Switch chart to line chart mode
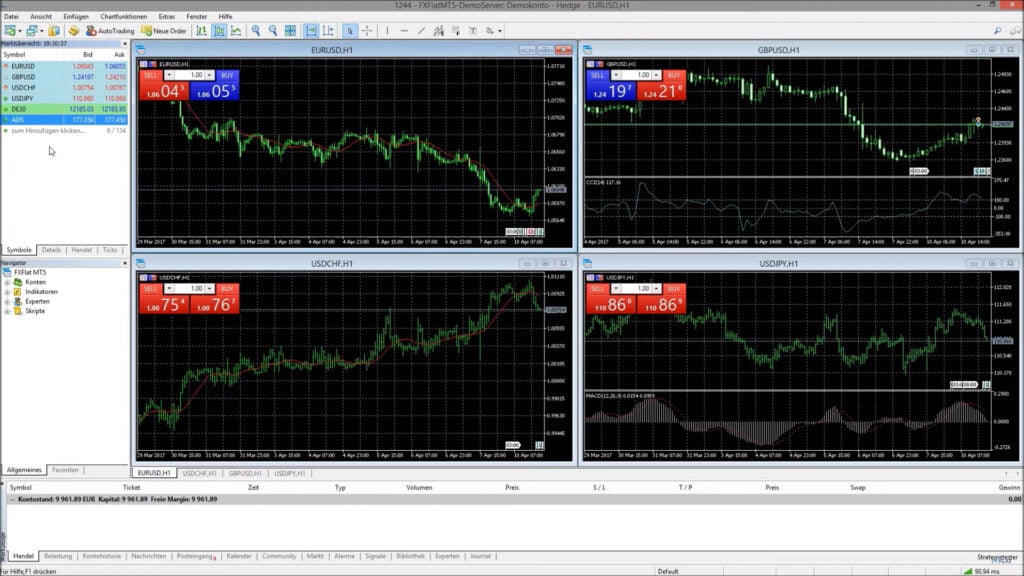The image size is (1024, 576). coord(236,31)
